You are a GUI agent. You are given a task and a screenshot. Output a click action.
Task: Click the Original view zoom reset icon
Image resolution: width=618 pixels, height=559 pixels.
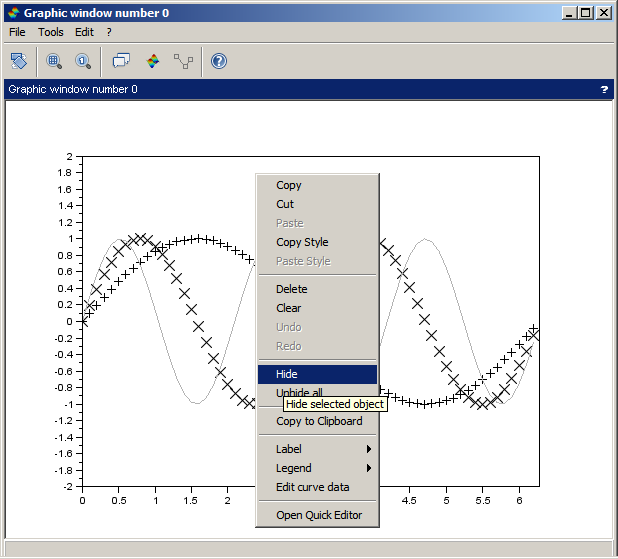(83, 61)
